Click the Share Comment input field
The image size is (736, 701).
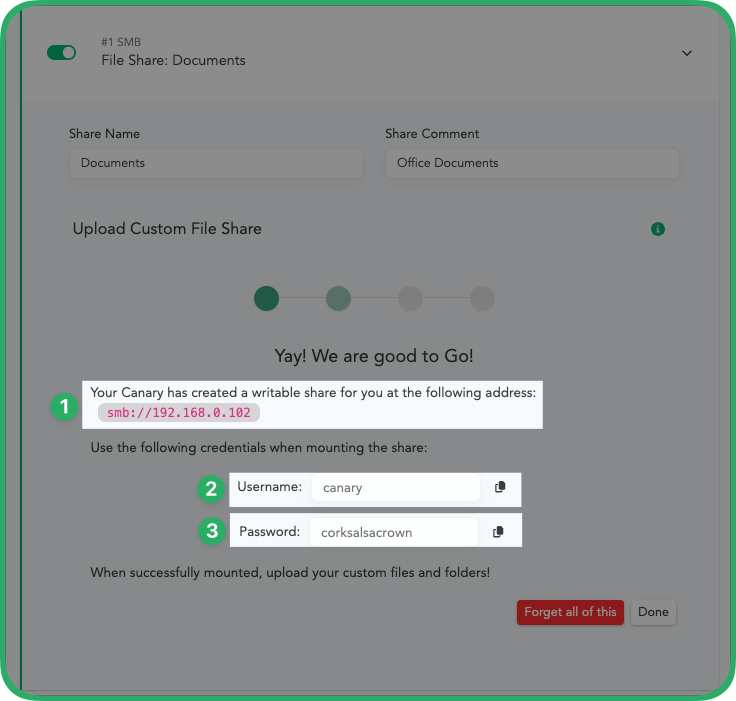pos(531,163)
